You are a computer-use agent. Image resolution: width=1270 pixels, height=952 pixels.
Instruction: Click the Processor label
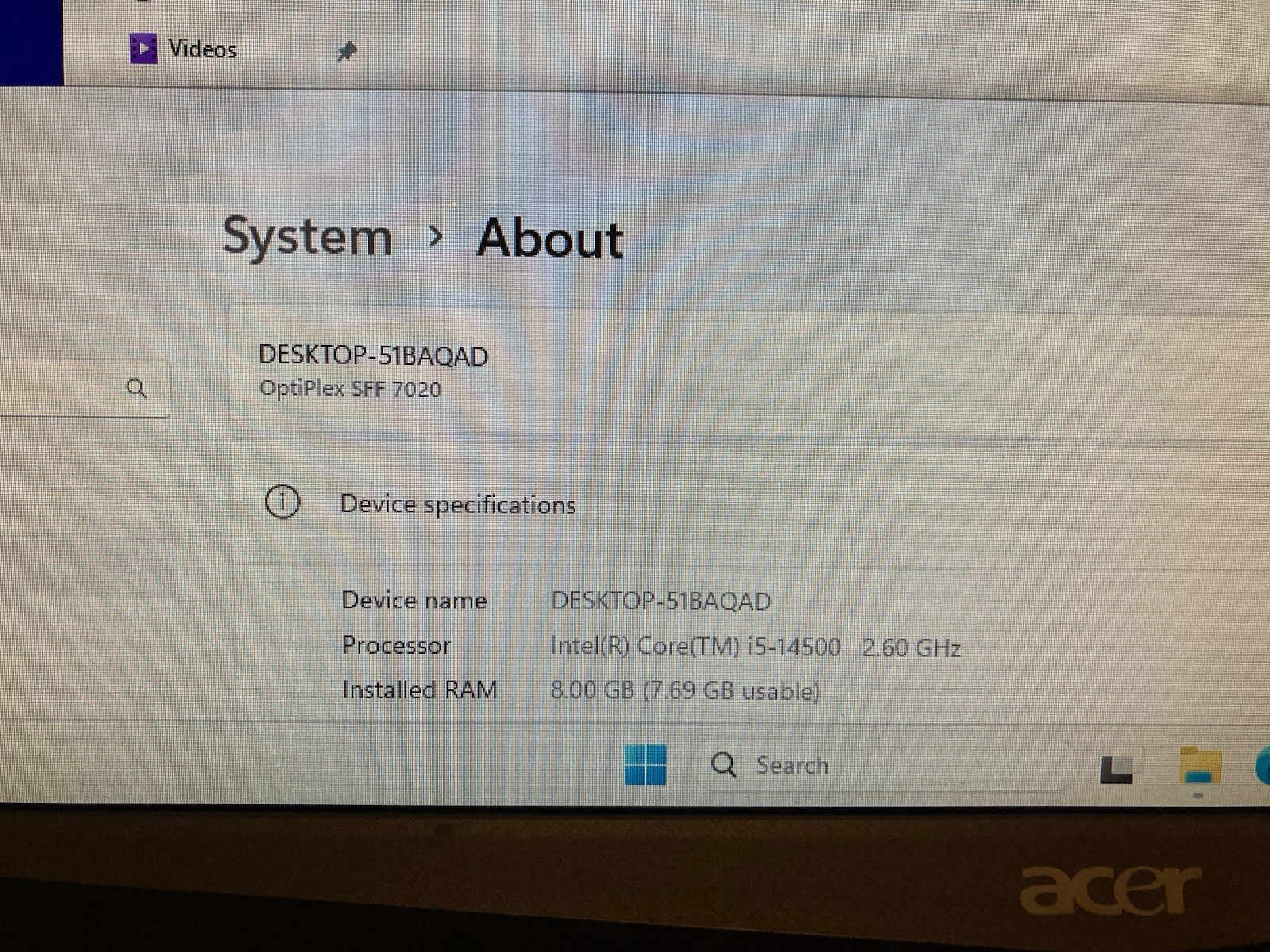pyautogui.click(x=396, y=645)
